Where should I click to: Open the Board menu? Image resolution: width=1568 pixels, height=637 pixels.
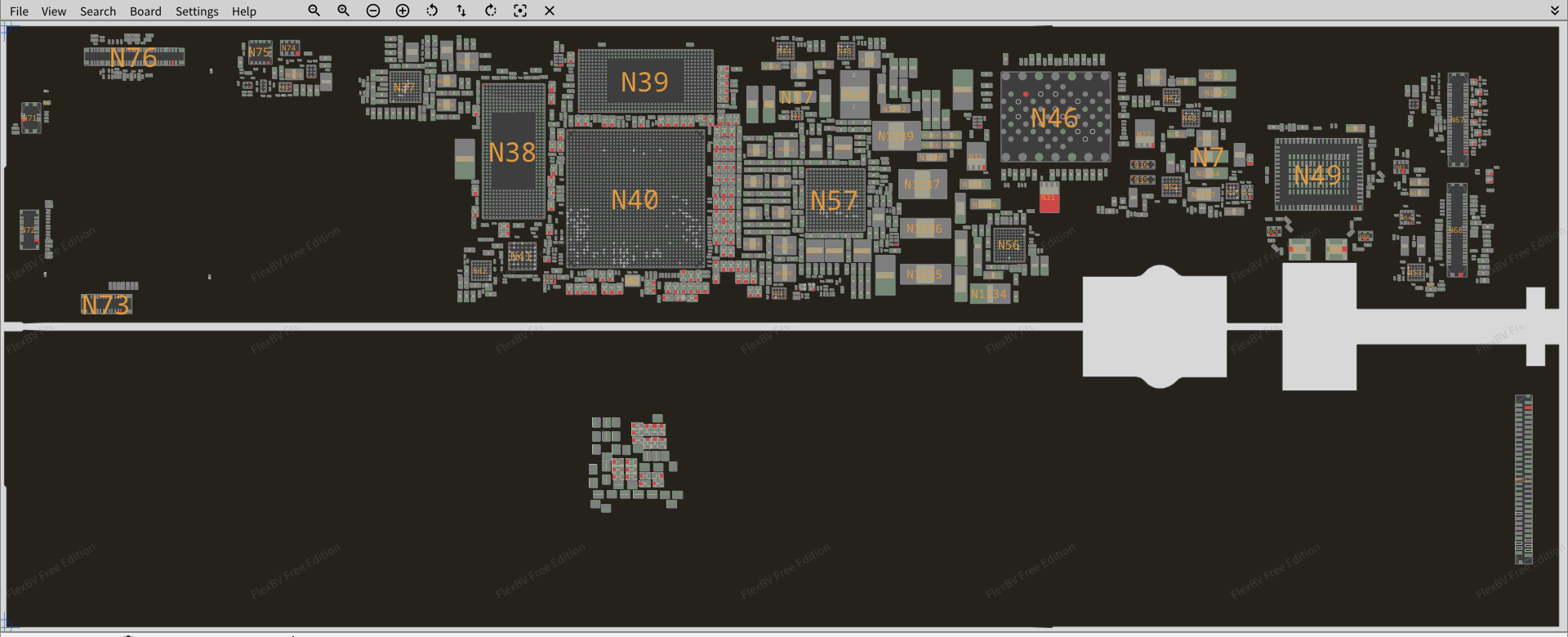click(x=145, y=11)
